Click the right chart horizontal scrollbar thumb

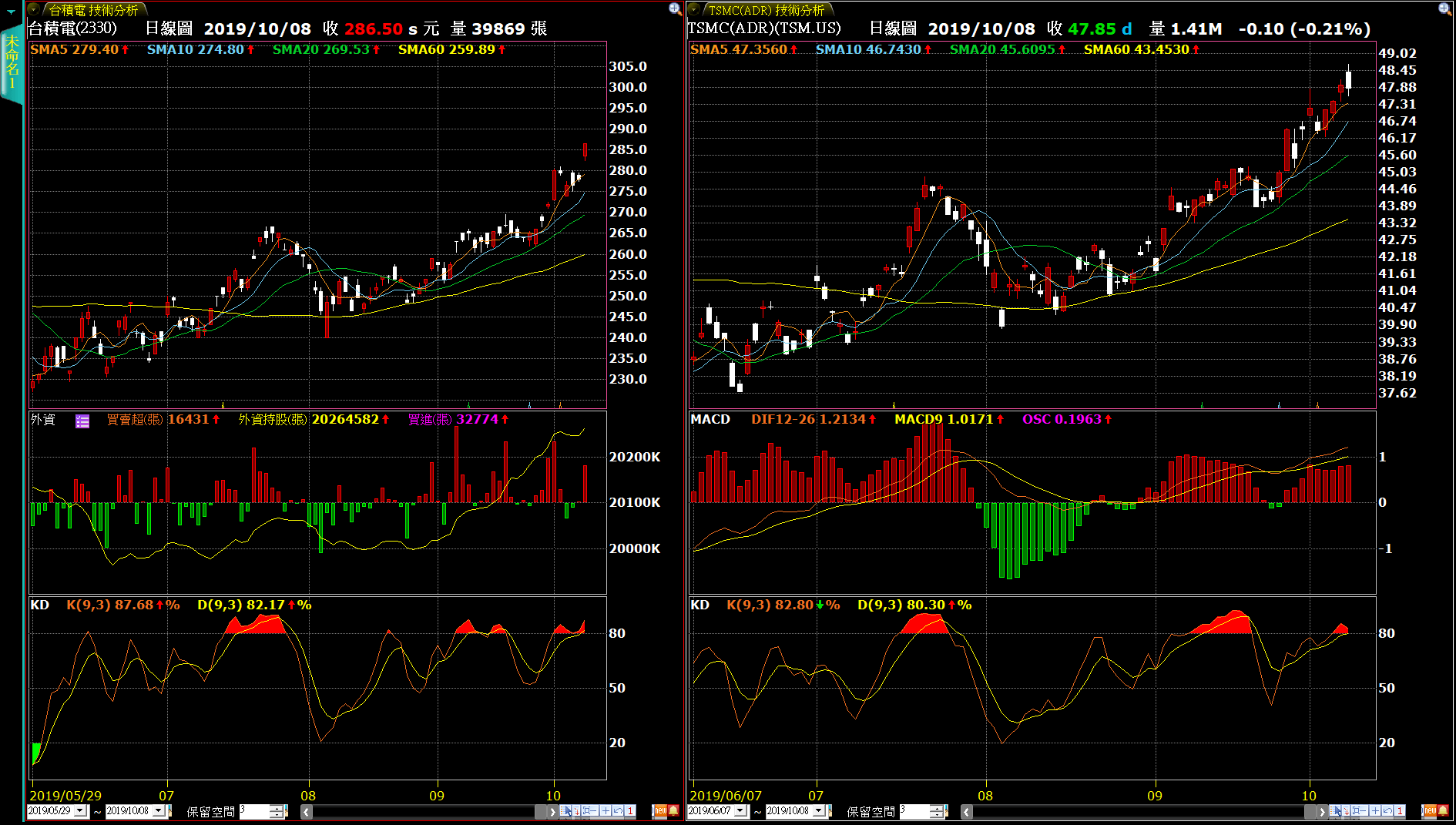pos(1310,812)
